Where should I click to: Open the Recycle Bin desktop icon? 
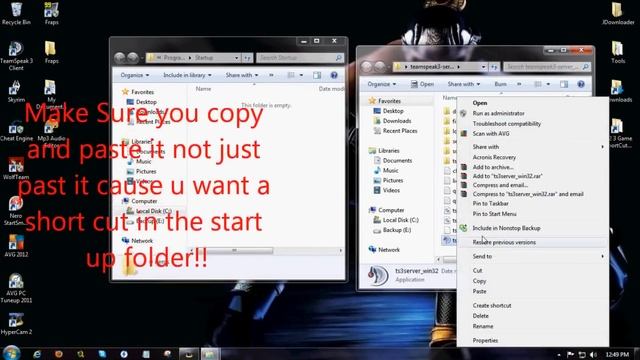tap(16, 13)
